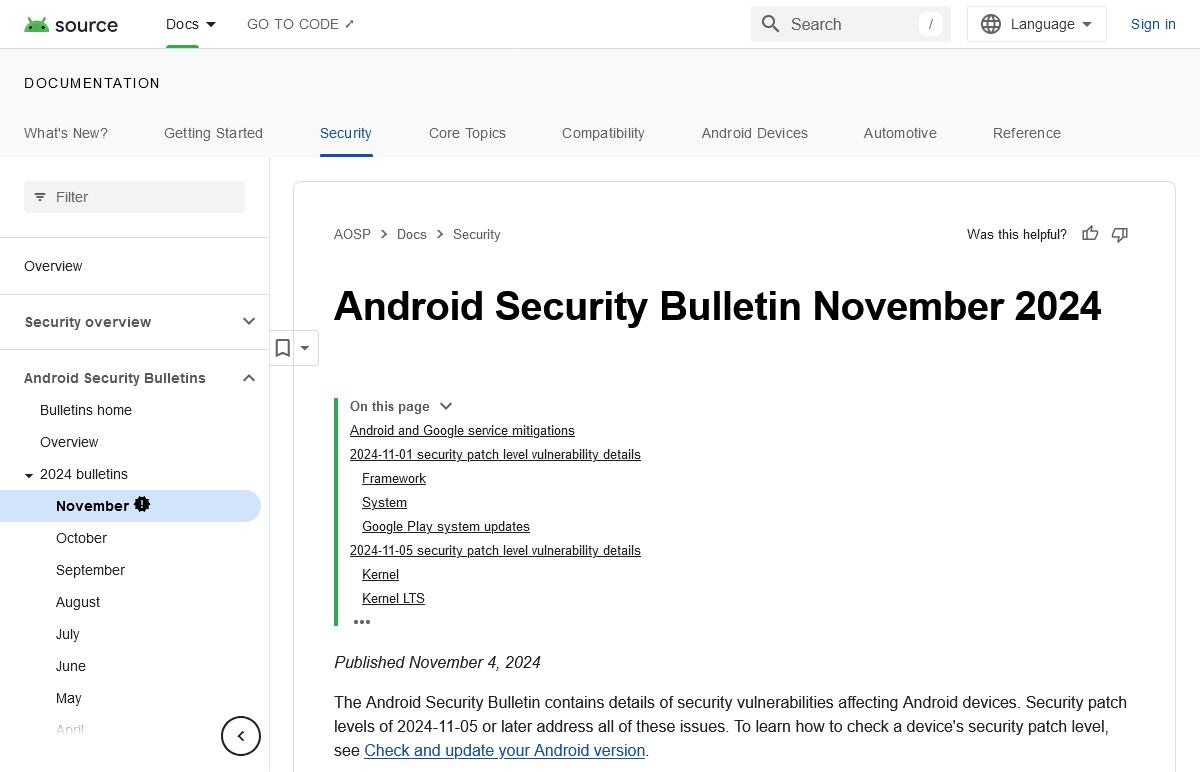
Task: Click the Android Source logo
Action: pos(71,24)
